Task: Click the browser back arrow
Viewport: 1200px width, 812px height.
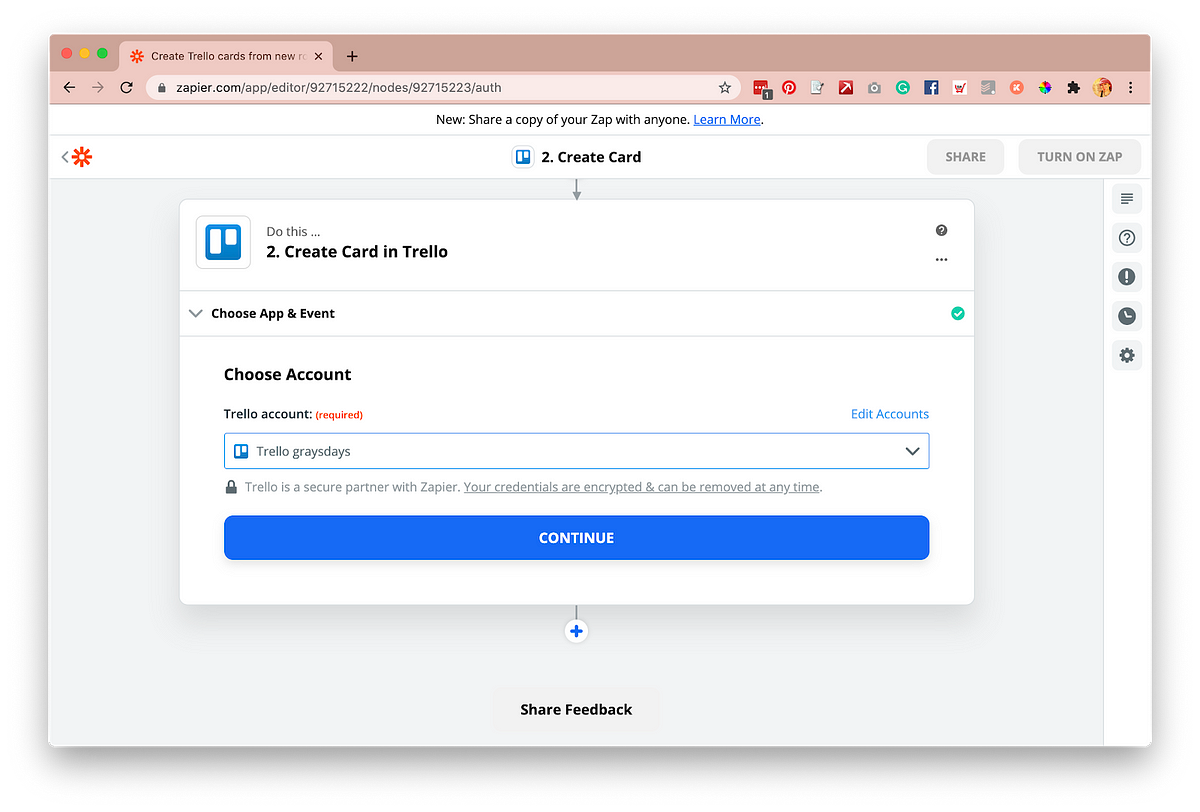Action: [x=69, y=88]
